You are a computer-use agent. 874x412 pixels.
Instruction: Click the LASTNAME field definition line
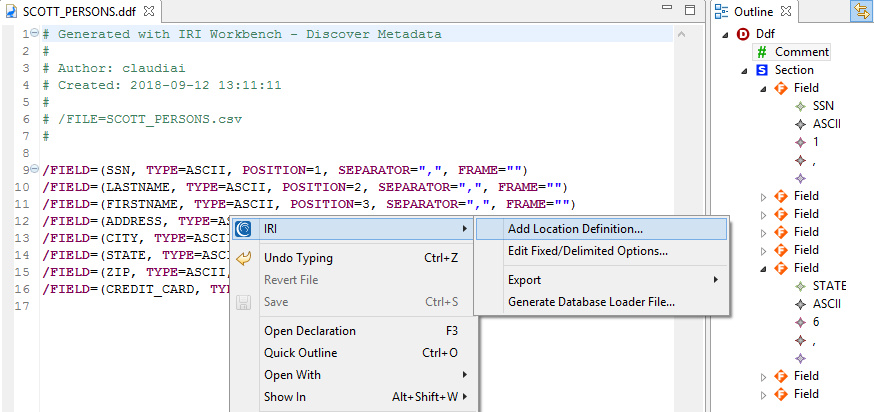(304, 186)
